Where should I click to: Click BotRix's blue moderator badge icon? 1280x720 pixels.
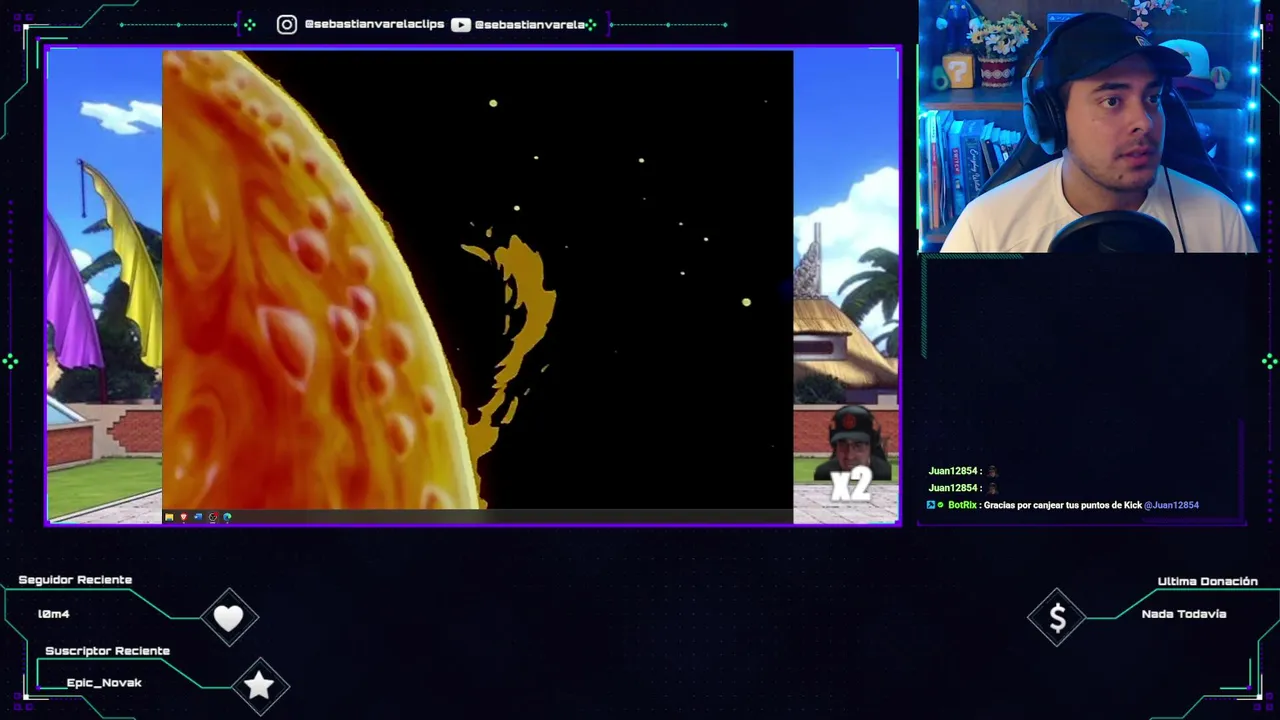tap(931, 505)
